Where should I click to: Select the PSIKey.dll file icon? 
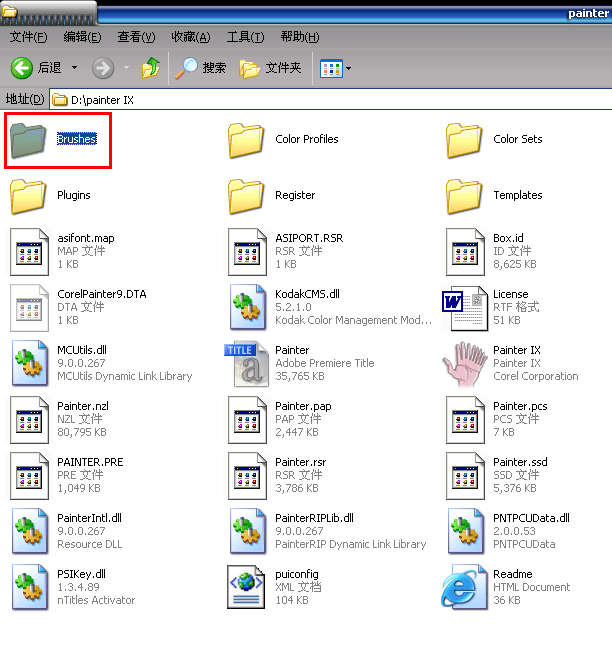(30, 587)
